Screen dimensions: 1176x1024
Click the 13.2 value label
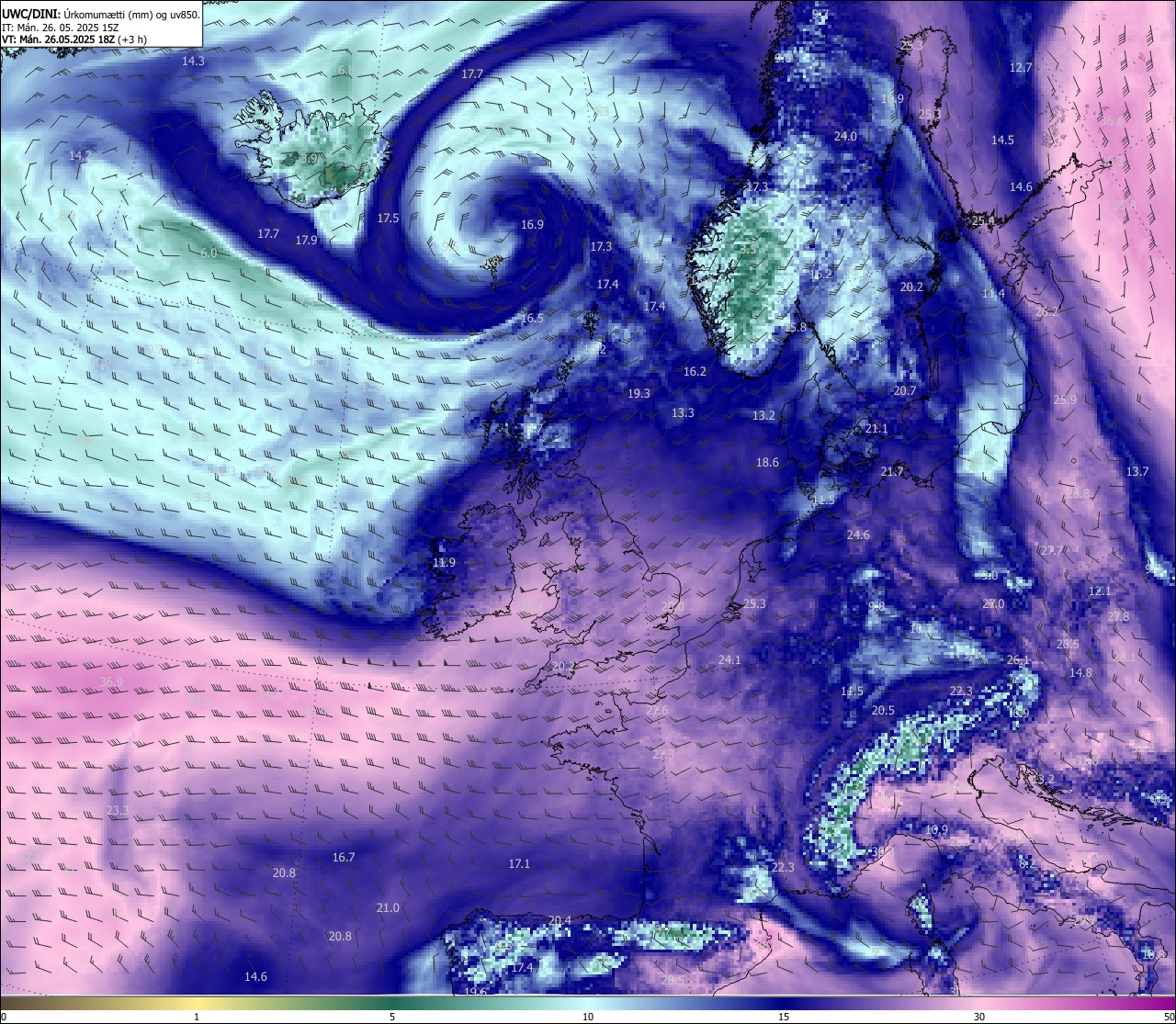click(x=763, y=415)
